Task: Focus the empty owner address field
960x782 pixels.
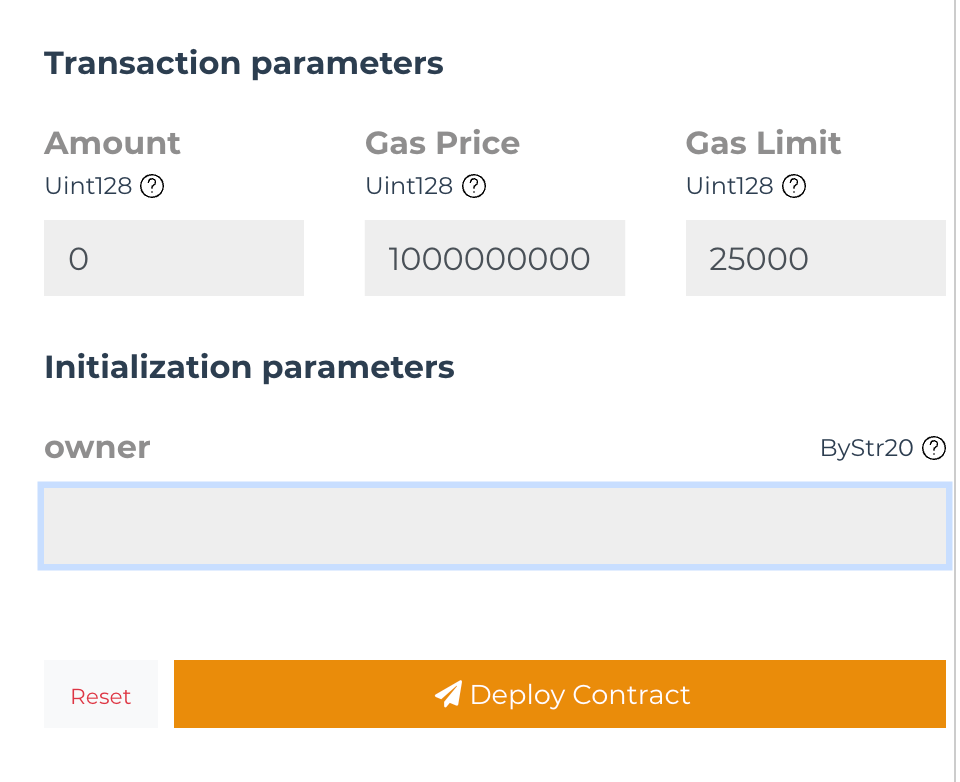Action: (x=495, y=526)
